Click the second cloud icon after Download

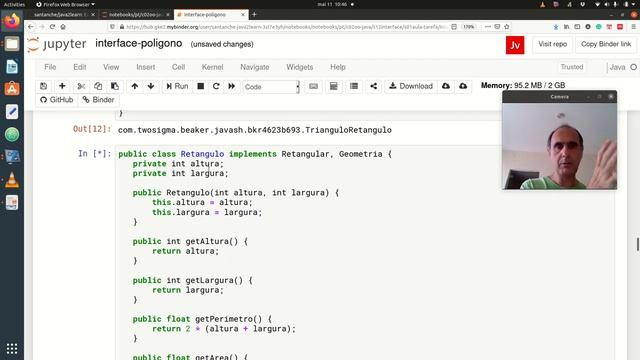pos(463,86)
